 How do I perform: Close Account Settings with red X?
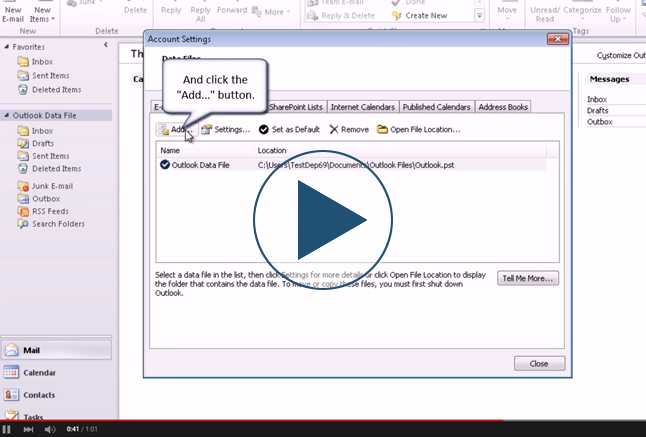click(x=558, y=39)
